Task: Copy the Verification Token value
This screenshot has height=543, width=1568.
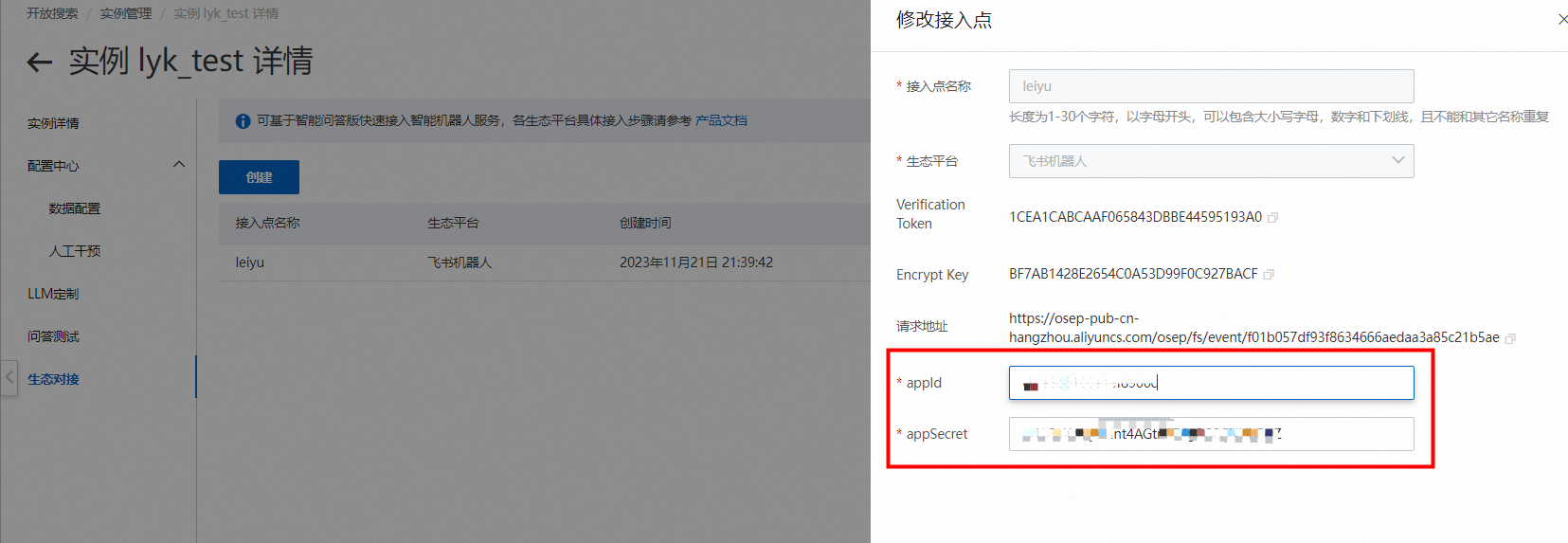Action: coord(1273,218)
